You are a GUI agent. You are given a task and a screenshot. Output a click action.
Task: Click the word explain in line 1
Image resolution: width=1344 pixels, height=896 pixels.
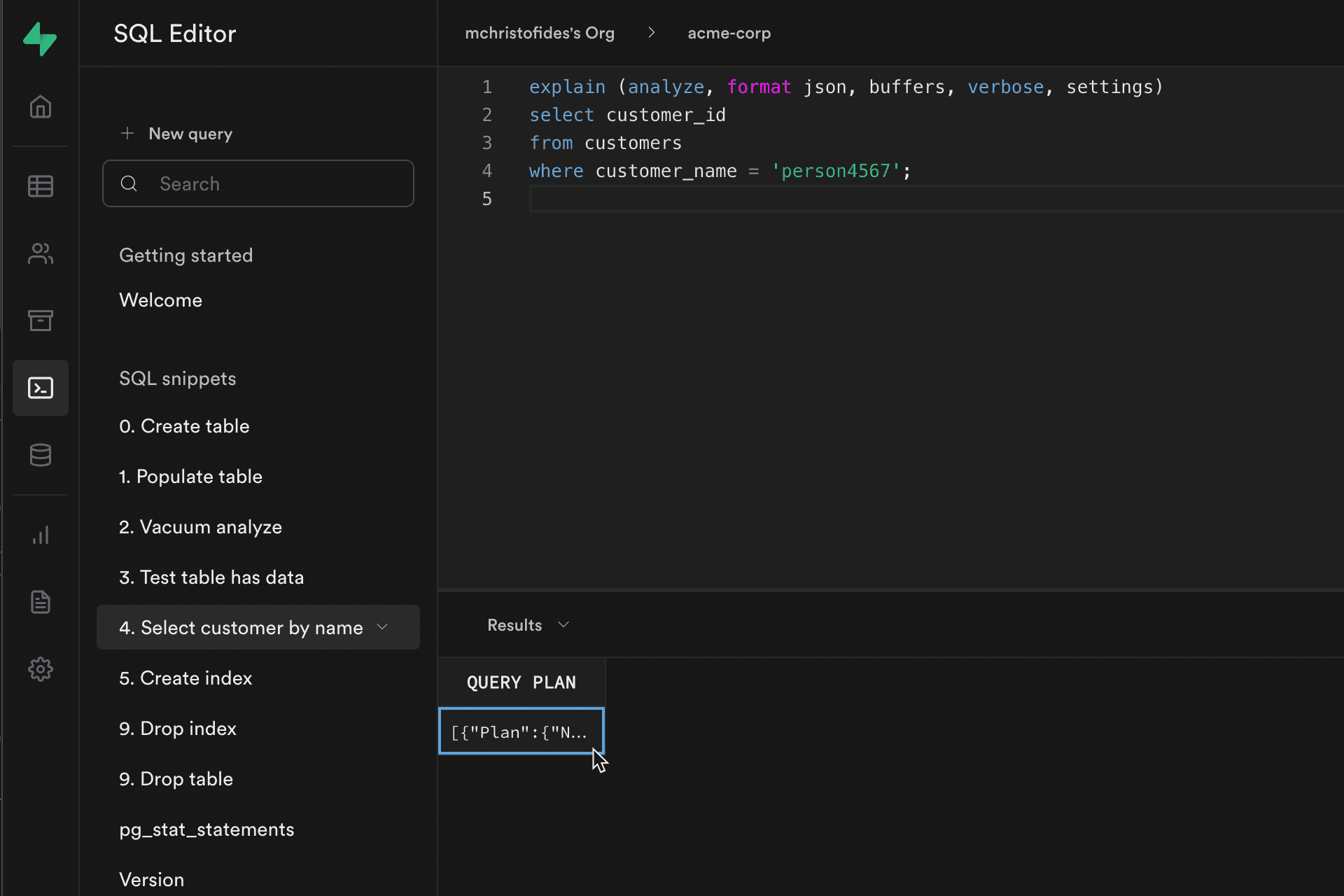(x=567, y=87)
